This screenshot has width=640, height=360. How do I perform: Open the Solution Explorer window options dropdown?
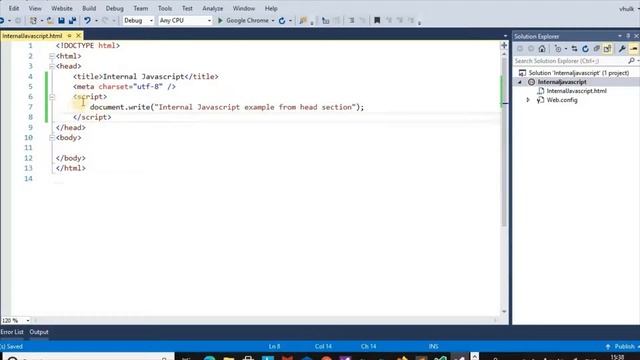620,36
